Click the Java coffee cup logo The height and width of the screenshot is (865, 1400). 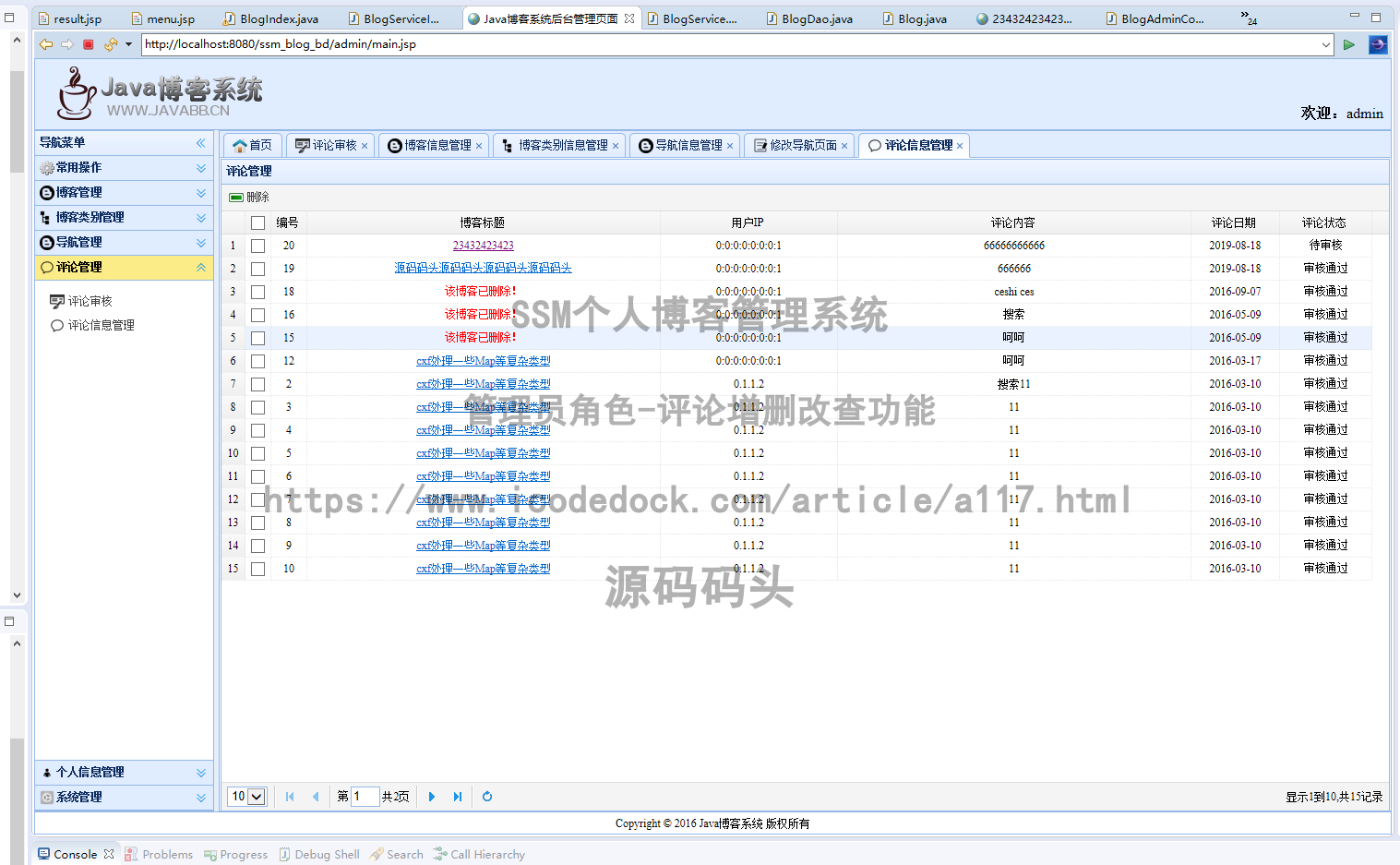pyautogui.click(x=76, y=94)
